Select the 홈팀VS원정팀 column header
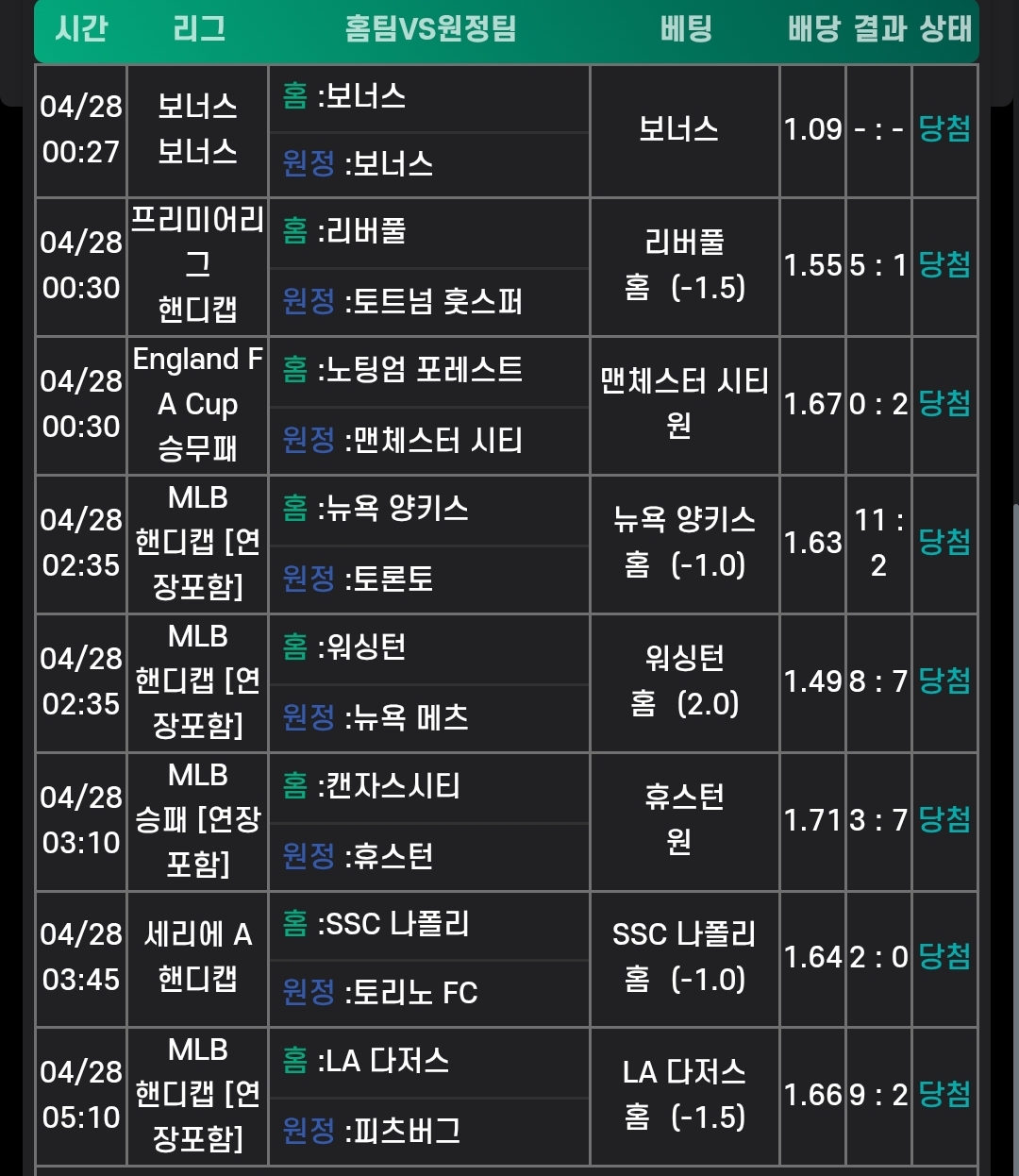1019x1176 pixels. 430,29
